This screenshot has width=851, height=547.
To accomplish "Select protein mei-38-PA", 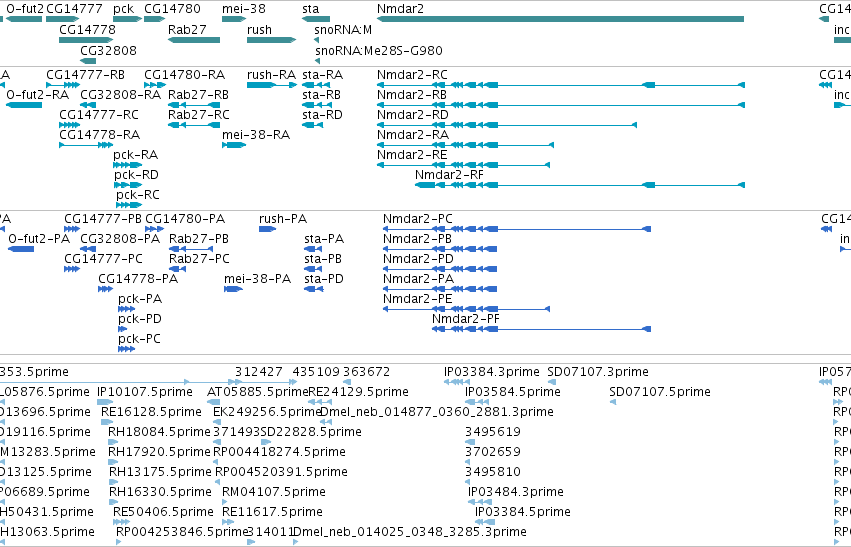I will pyautogui.click(x=258, y=278).
